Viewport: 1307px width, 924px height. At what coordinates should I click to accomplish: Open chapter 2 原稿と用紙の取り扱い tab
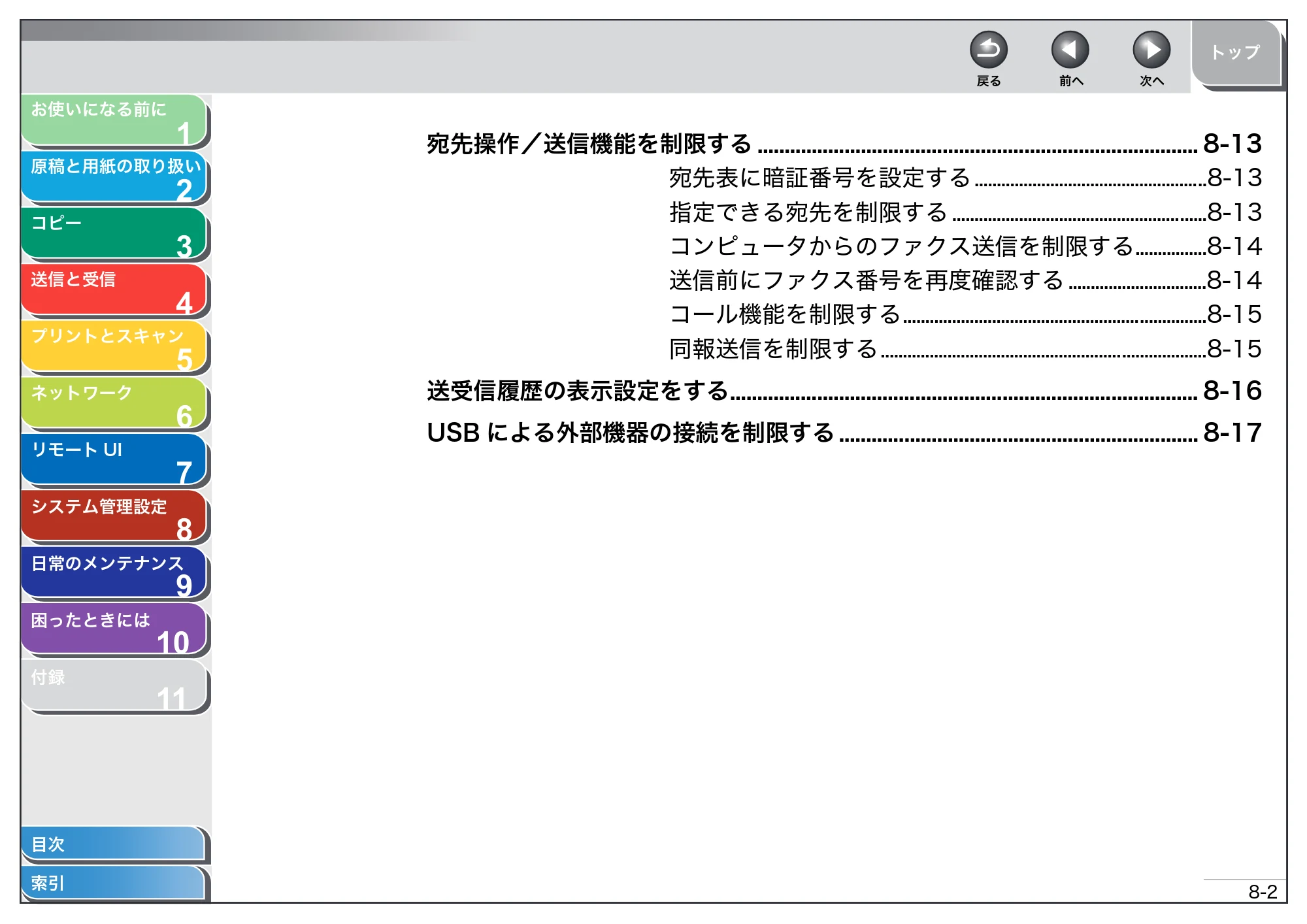click(x=114, y=177)
